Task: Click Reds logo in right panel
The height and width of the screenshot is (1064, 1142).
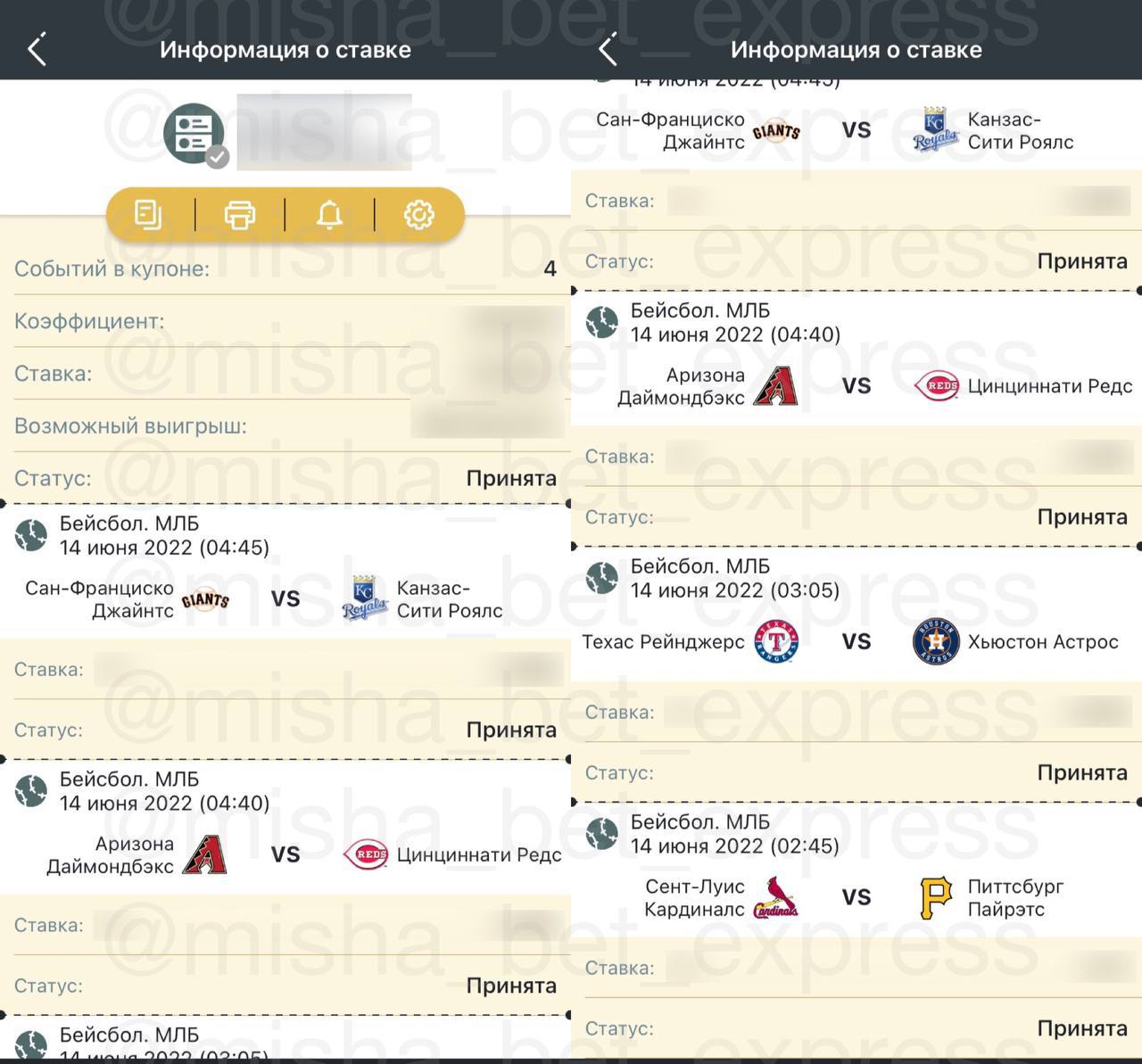Action: 937,386
